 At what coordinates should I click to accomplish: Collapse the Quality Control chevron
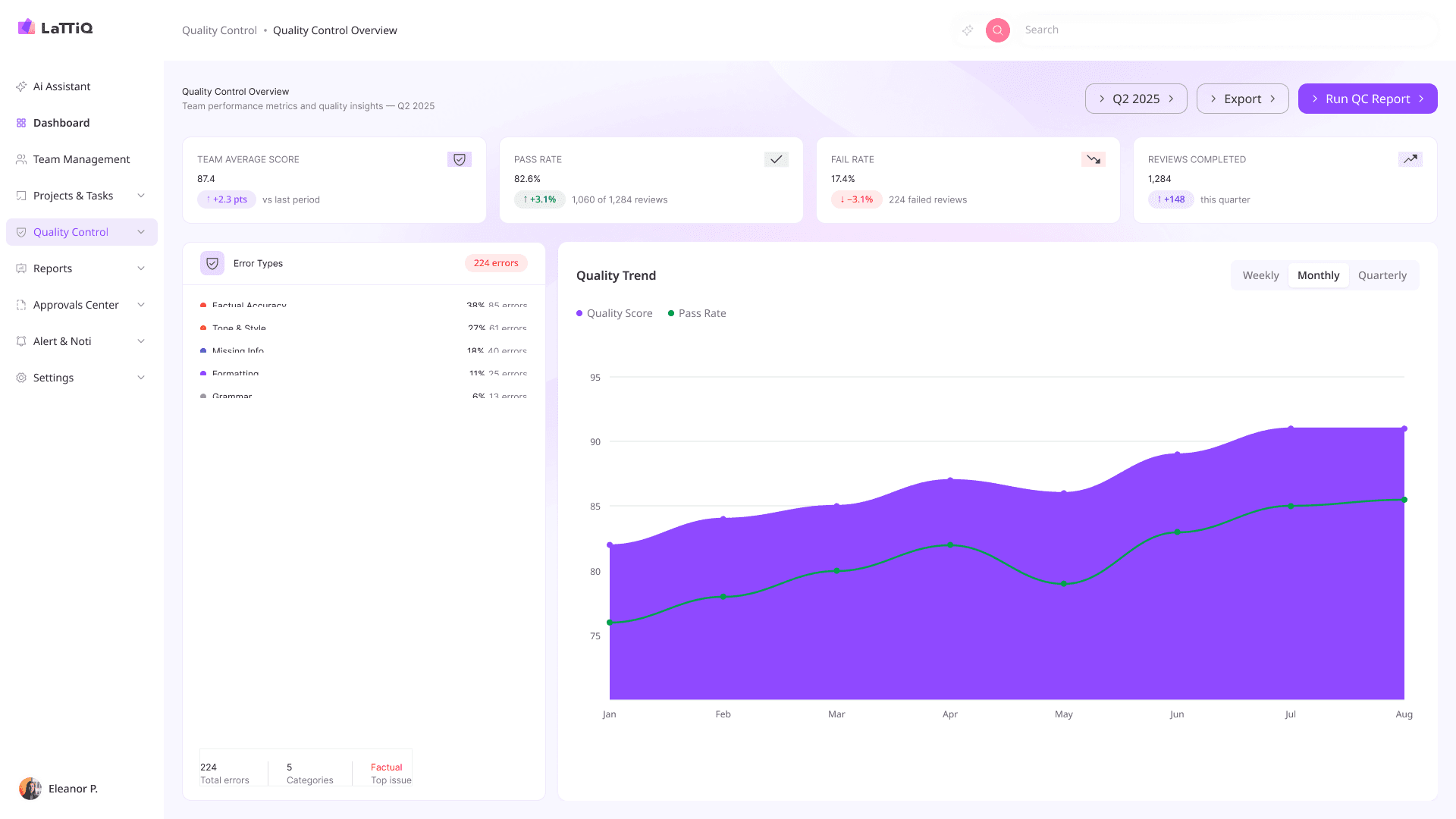pos(141,232)
